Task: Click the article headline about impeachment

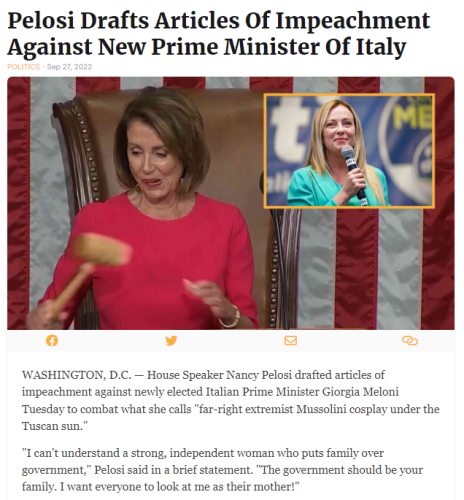Action: pos(219,33)
